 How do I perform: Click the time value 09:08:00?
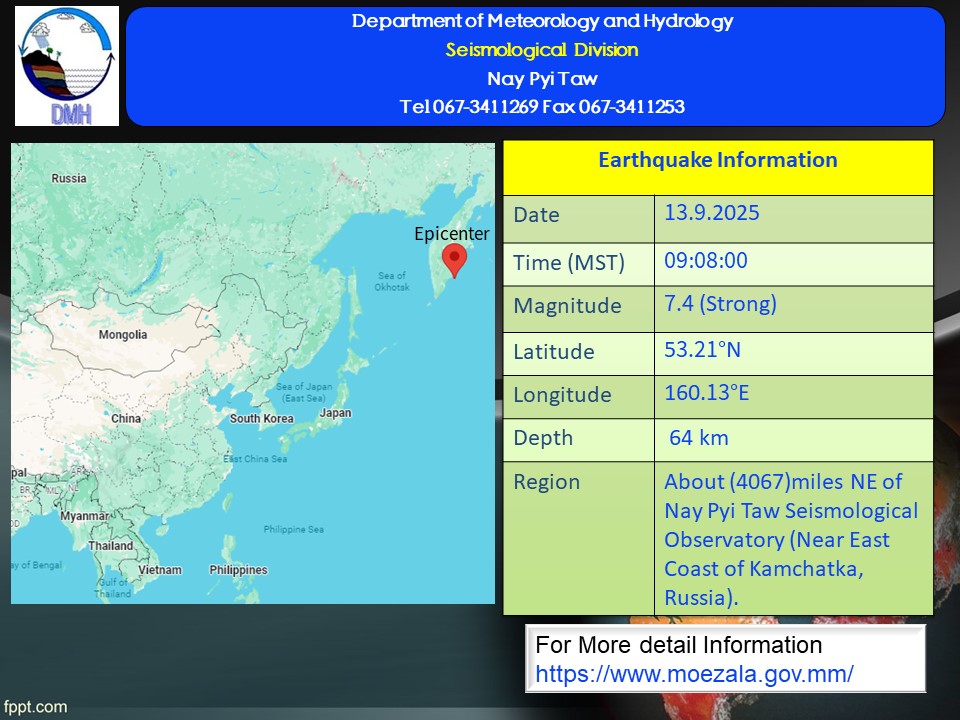(706, 260)
